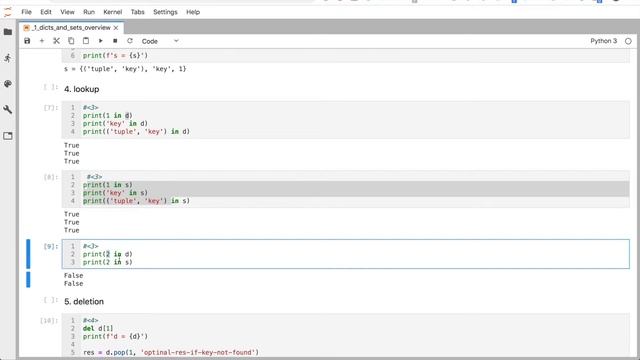Click the [9]: cell prompt

51,247
